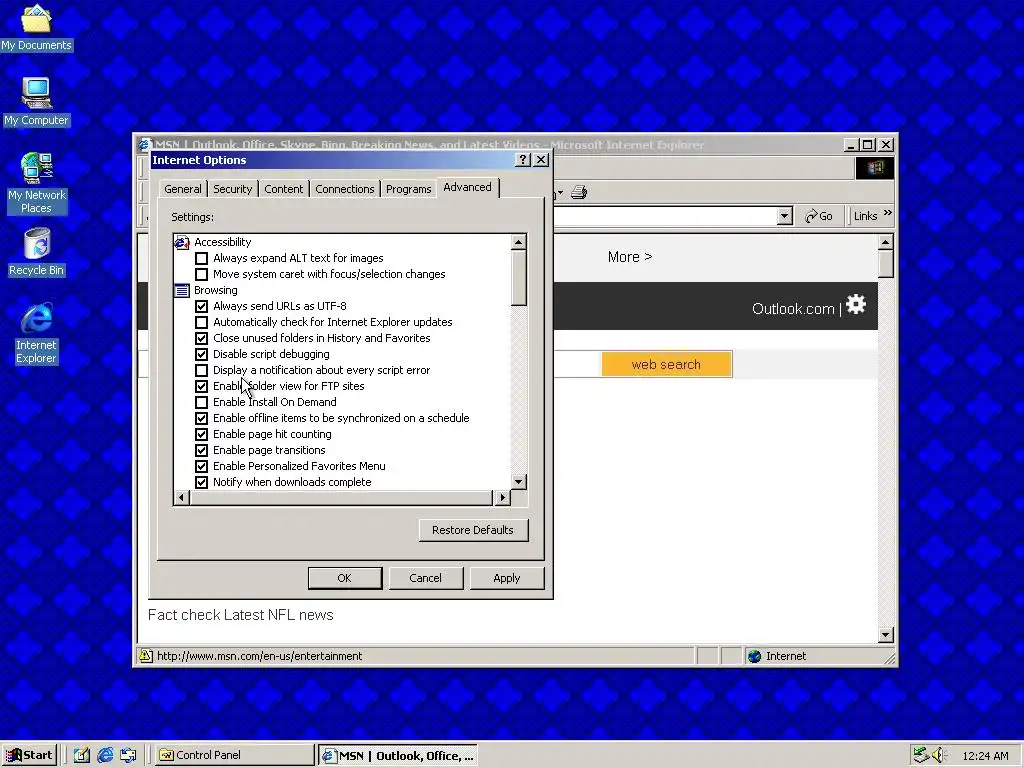
Task: Open the address bar dropdown arrow
Action: tap(785, 216)
